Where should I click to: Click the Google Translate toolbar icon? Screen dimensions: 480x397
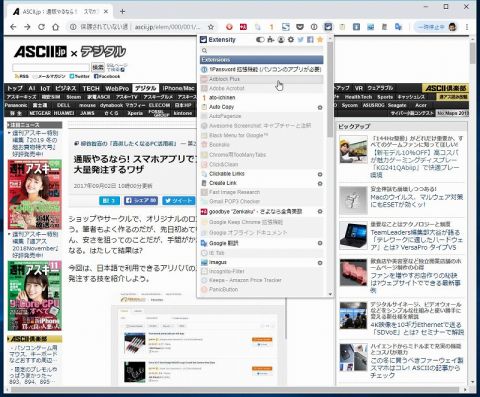click(398, 27)
